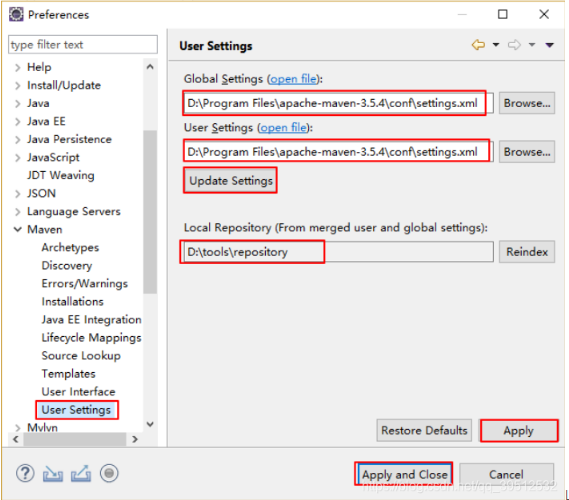
Task: Close the Preferences window
Action: point(544,15)
